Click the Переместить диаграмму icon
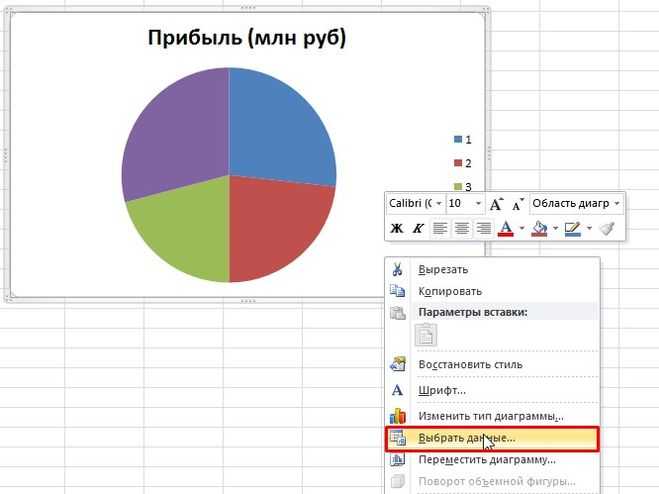This screenshot has width=659, height=494. tap(398, 460)
